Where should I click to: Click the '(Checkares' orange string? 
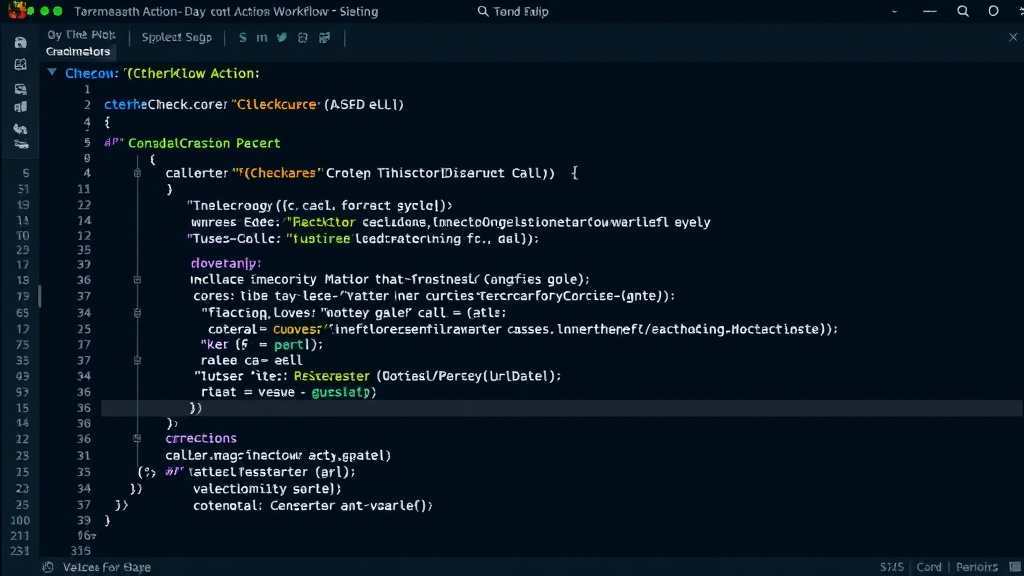278,173
